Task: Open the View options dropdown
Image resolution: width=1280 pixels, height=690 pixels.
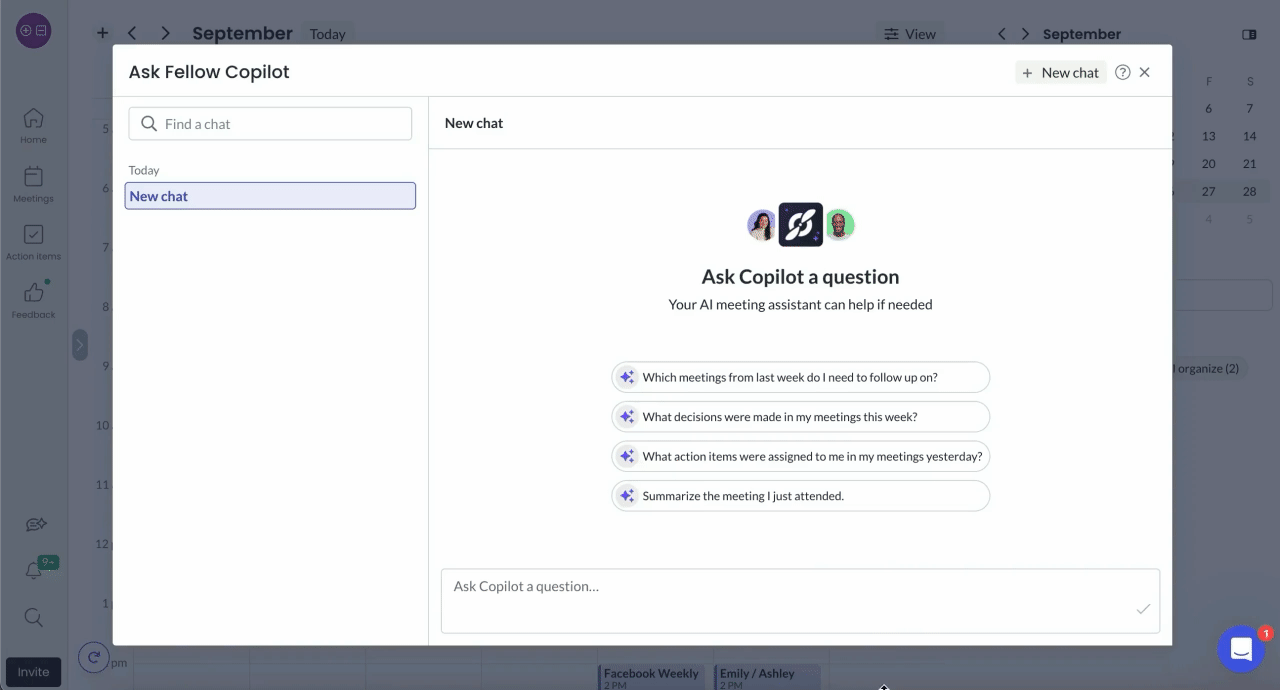Action: pyautogui.click(x=910, y=34)
